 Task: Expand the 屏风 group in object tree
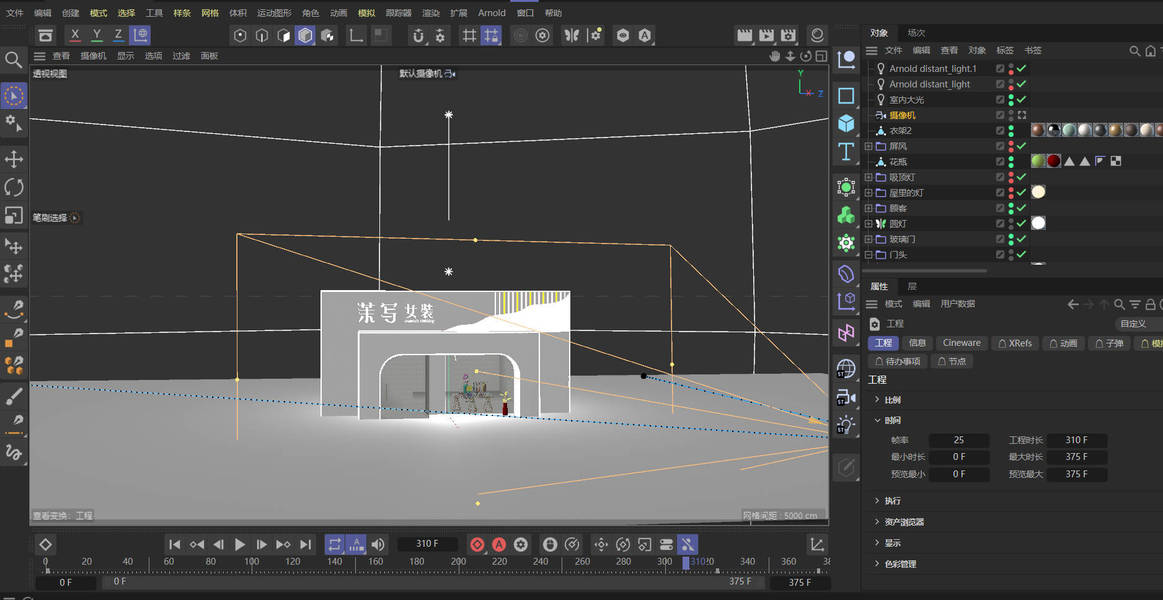click(x=869, y=146)
